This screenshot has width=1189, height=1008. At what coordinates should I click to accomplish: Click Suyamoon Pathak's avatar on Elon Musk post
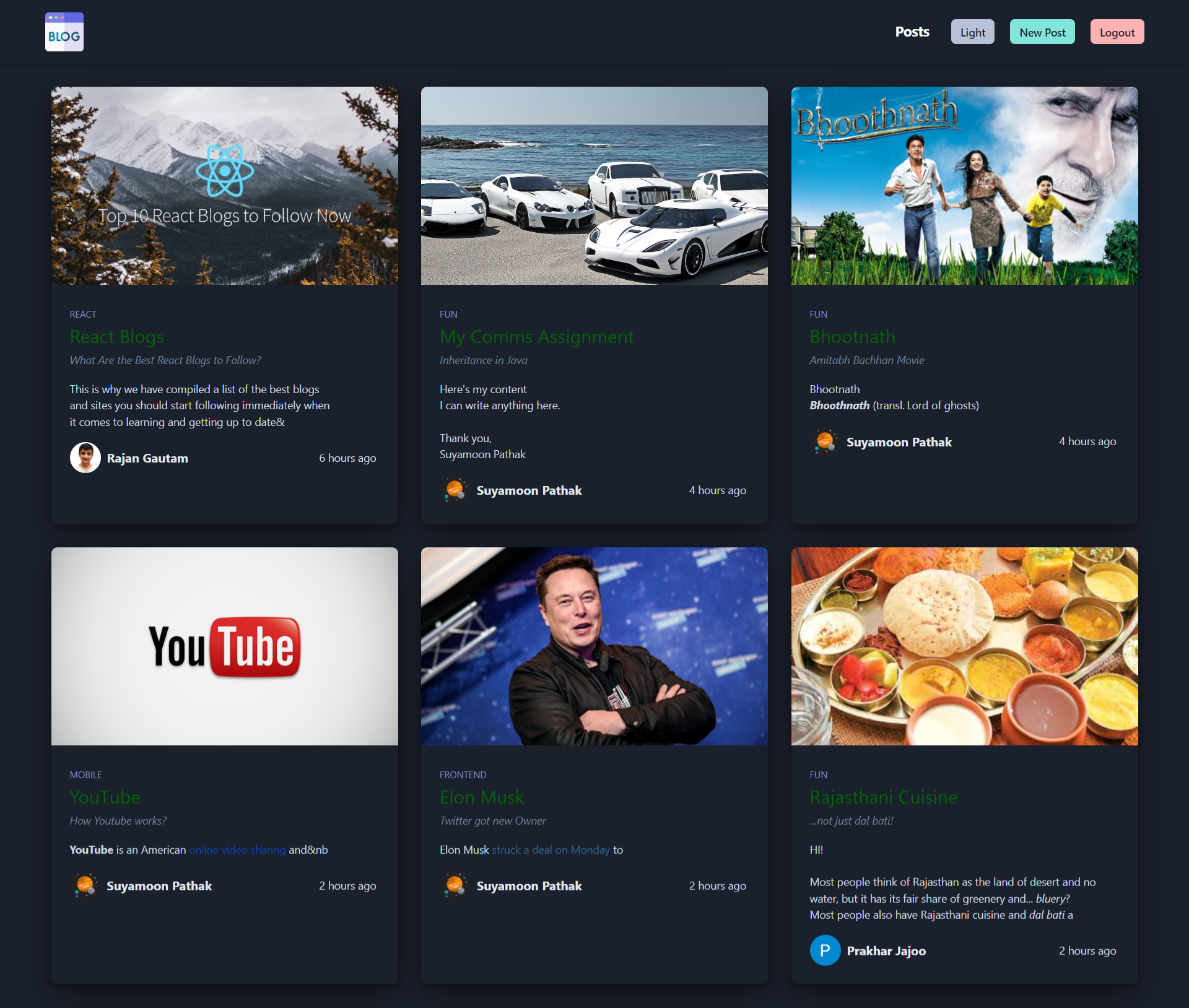coord(455,885)
